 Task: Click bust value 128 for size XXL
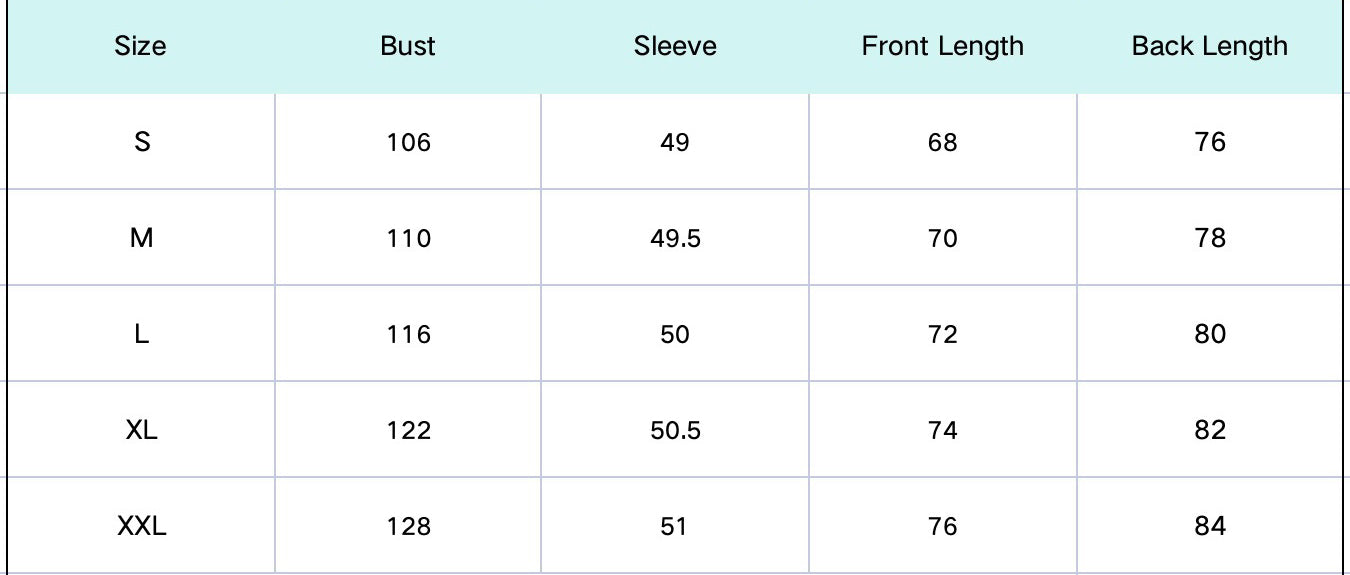[408, 527]
